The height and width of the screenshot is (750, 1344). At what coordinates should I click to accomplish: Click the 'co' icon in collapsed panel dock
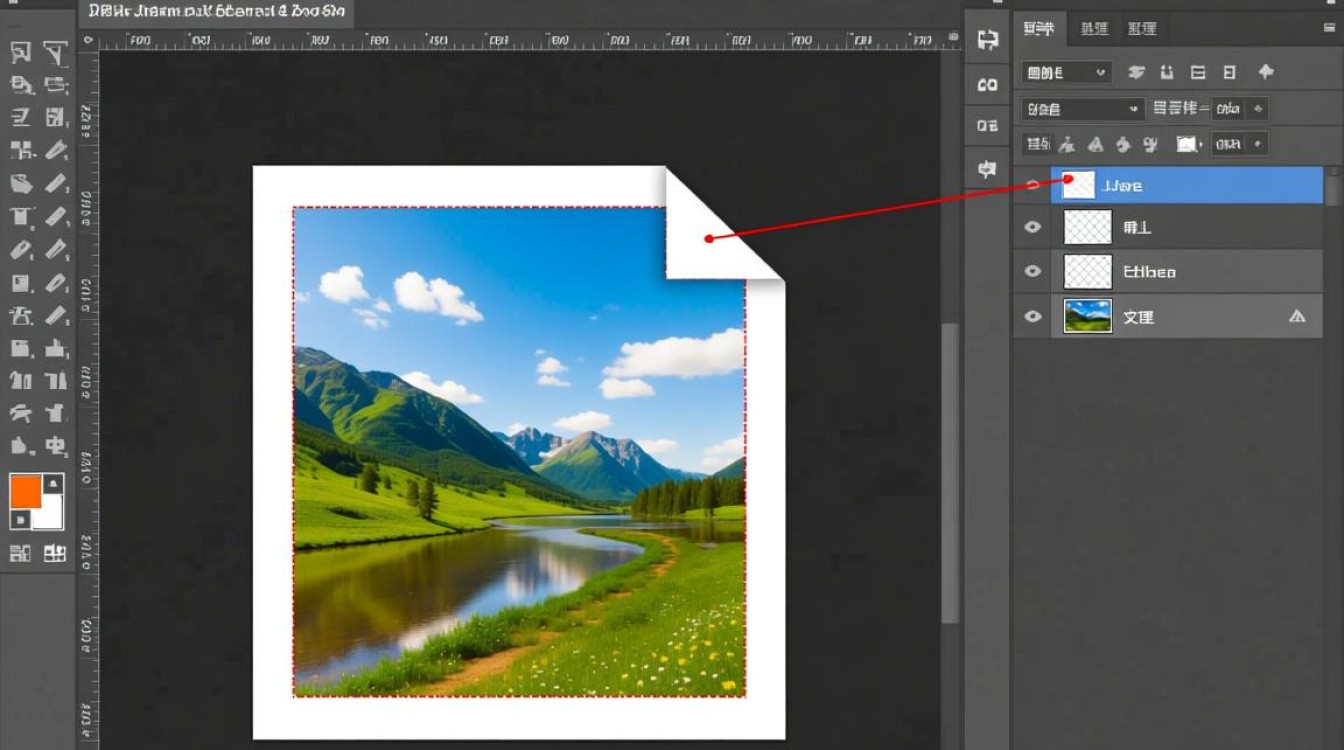(987, 85)
